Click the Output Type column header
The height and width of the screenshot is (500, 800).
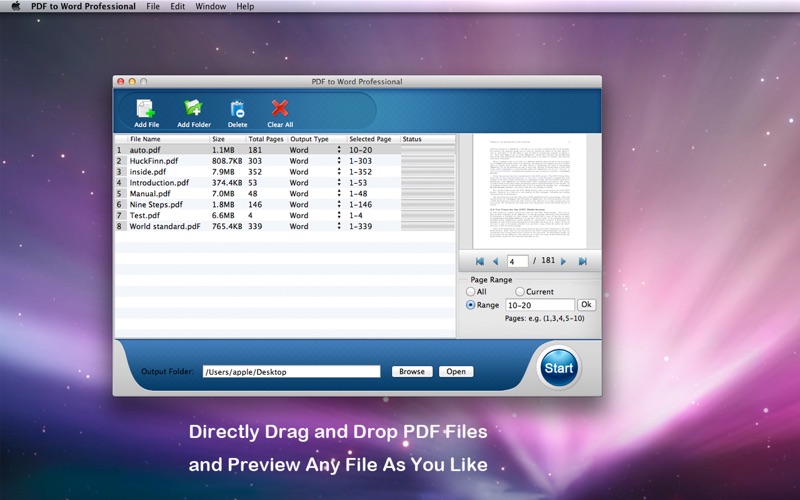[x=317, y=139]
